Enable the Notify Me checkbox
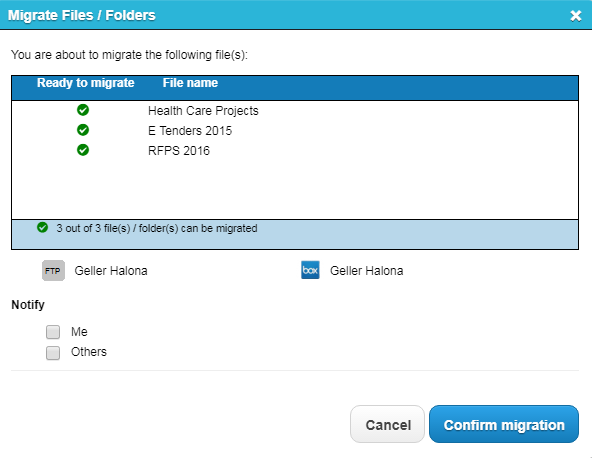Screen dimensions: 592x458 pos(53,332)
